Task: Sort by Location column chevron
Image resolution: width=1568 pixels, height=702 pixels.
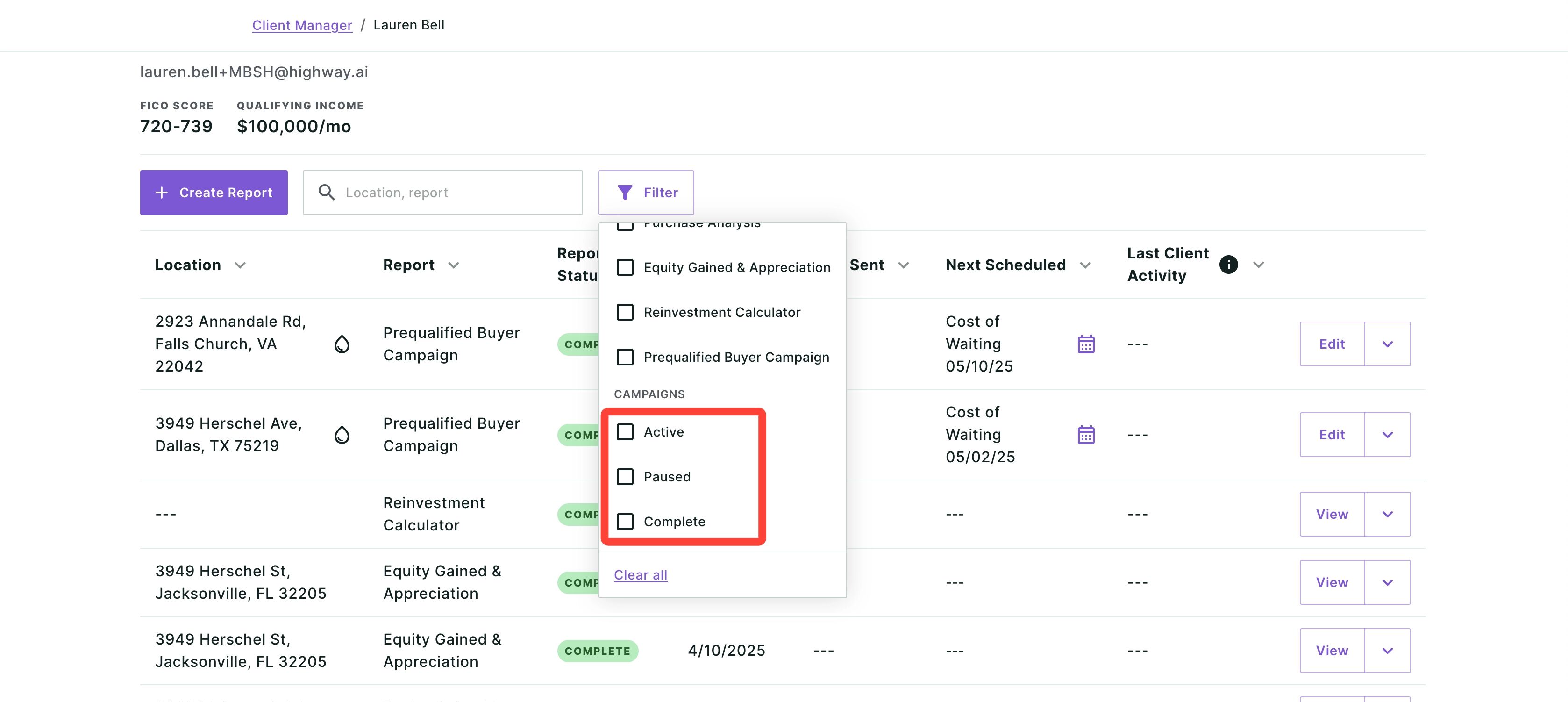Action: click(241, 265)
